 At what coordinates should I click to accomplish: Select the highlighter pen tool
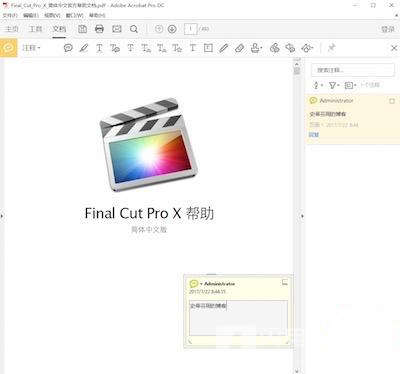click(84, 48)
